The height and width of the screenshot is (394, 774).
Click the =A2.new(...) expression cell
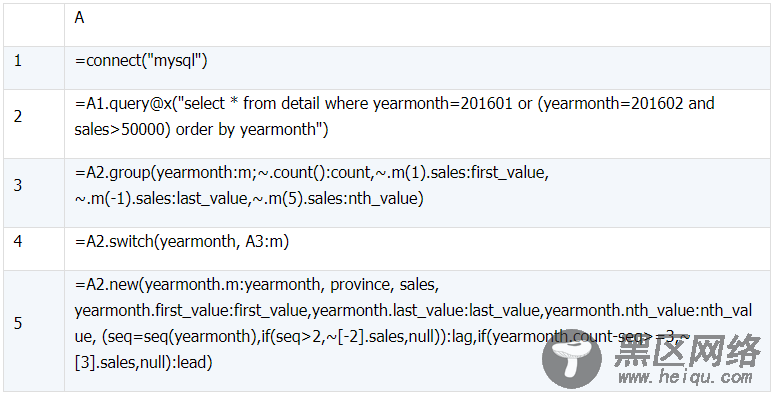click(418, 330)
